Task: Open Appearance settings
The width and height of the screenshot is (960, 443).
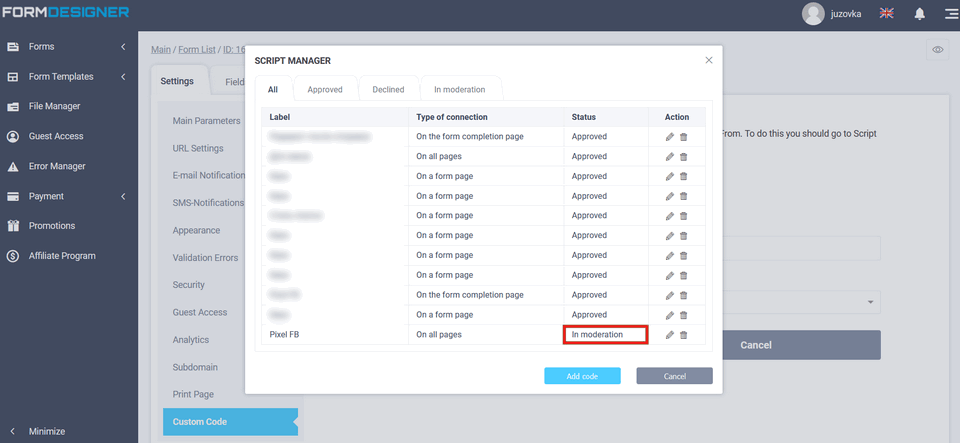Action: point(196,230)
